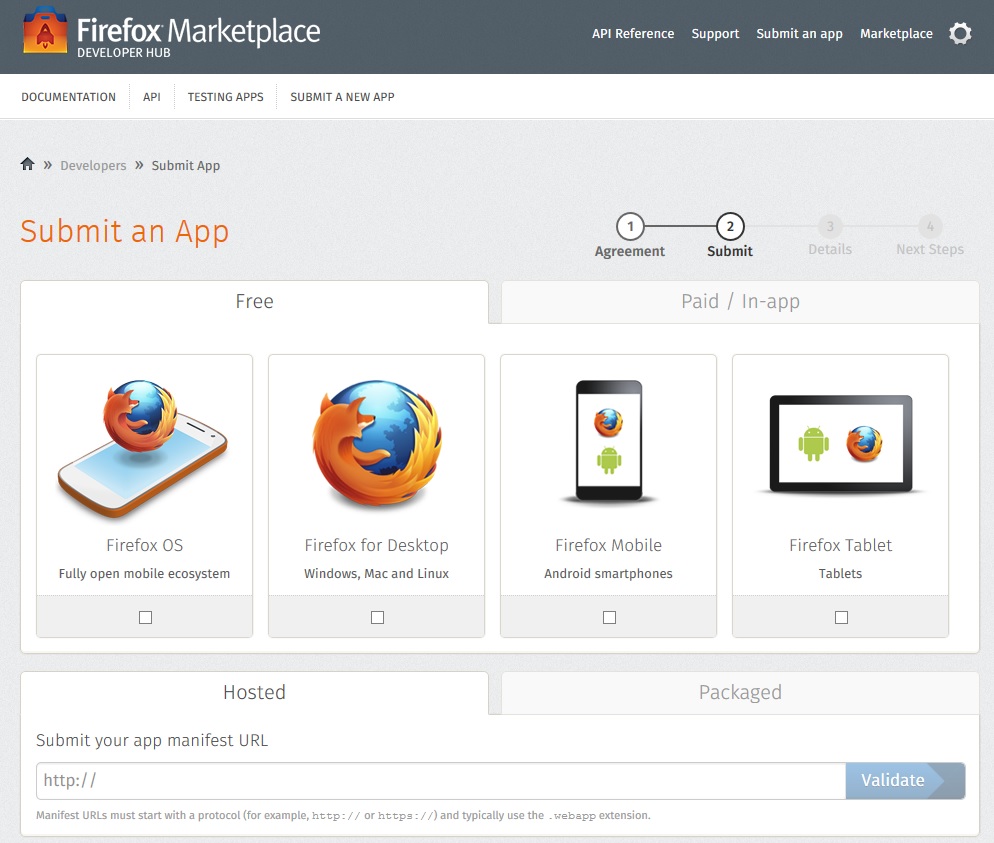Click the Developers breadcrumb link
The height and width of the screenshot is (843, 994).
93,165
